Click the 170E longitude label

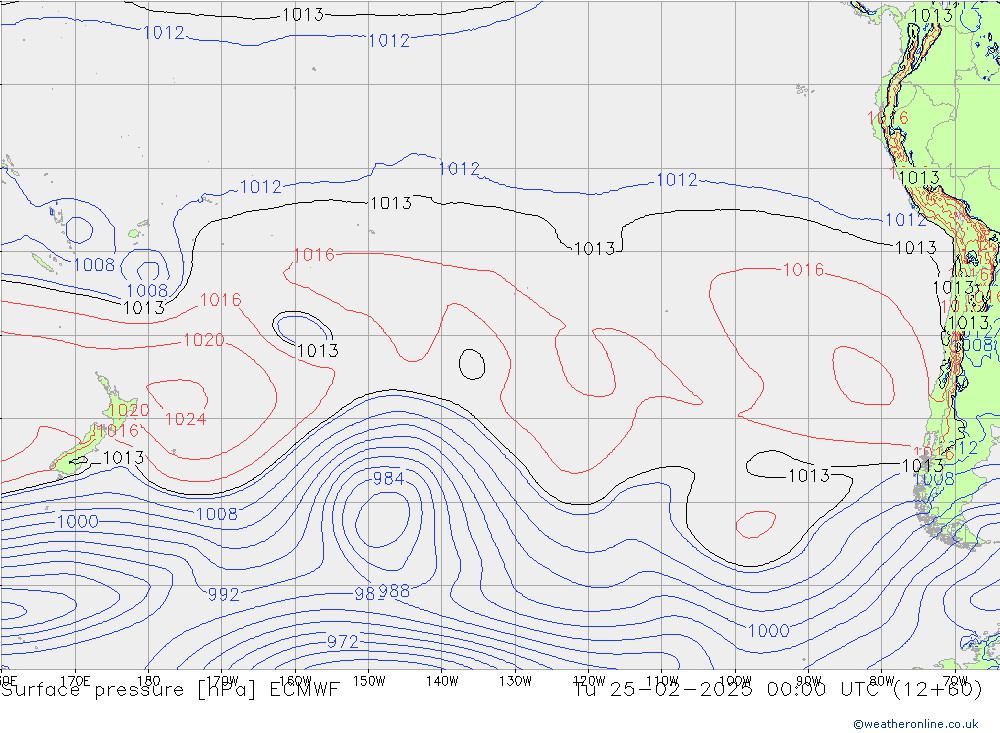[x=75, y=681]
